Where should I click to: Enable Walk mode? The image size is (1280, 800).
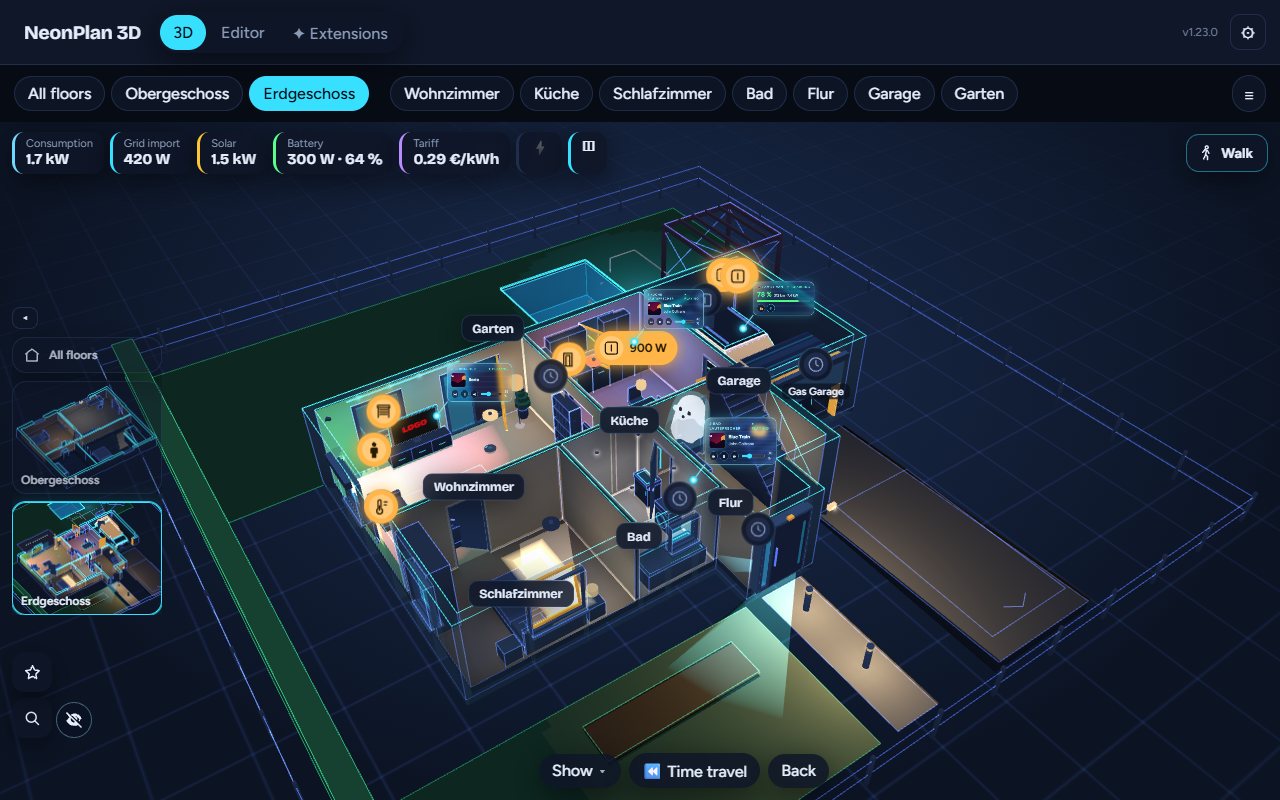pos(1227,153)
